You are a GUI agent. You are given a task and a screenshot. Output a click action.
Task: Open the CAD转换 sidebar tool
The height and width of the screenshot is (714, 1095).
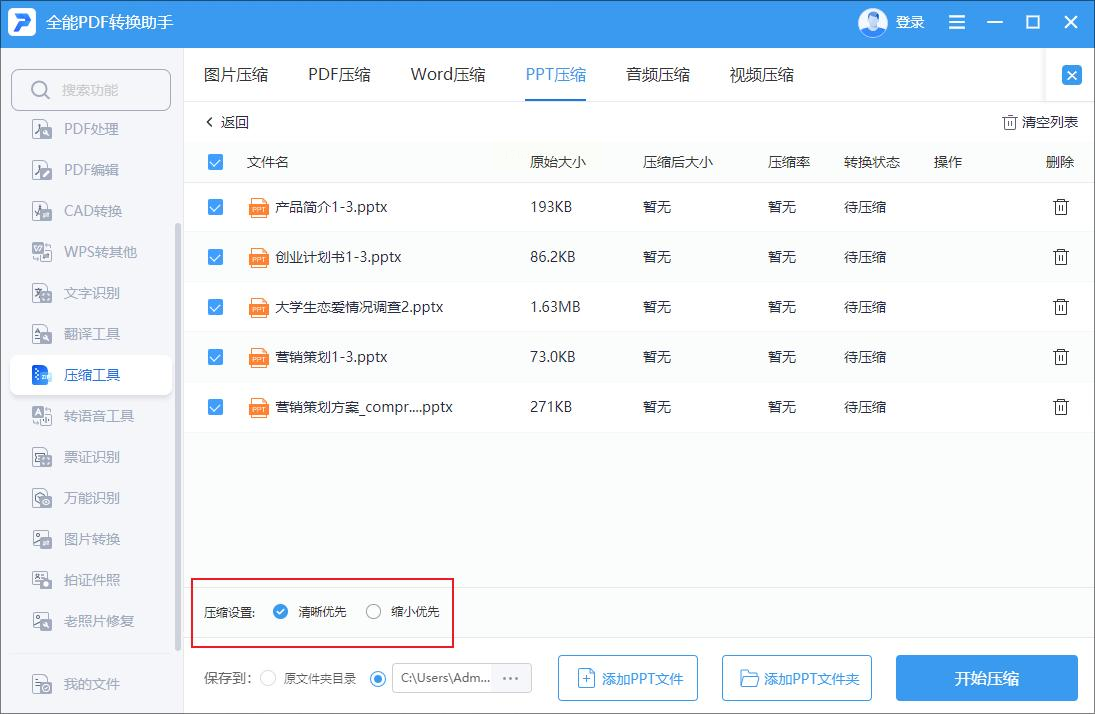(92, 211)
